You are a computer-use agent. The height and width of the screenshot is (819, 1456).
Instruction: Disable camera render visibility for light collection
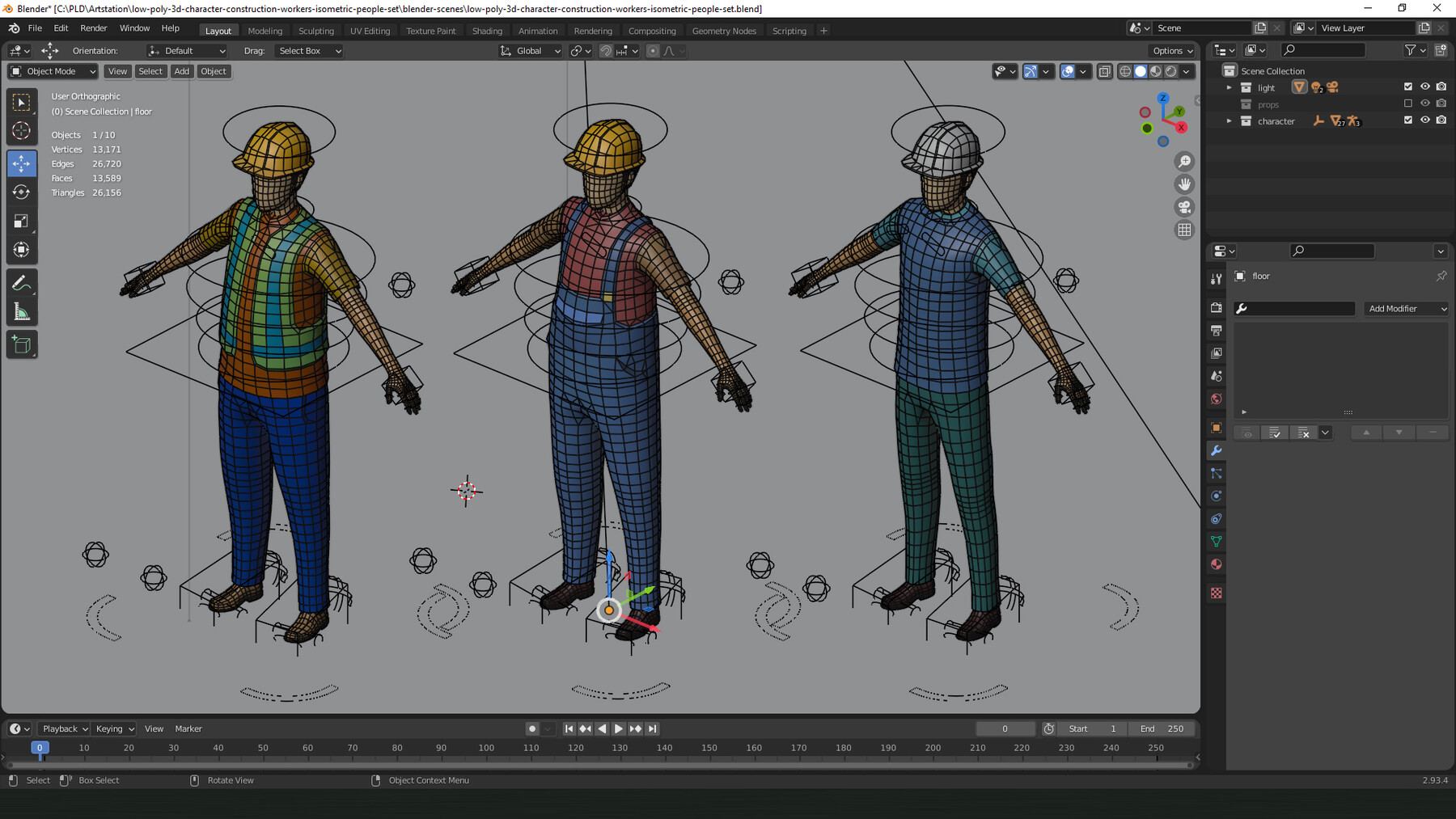coord(1441,87)
